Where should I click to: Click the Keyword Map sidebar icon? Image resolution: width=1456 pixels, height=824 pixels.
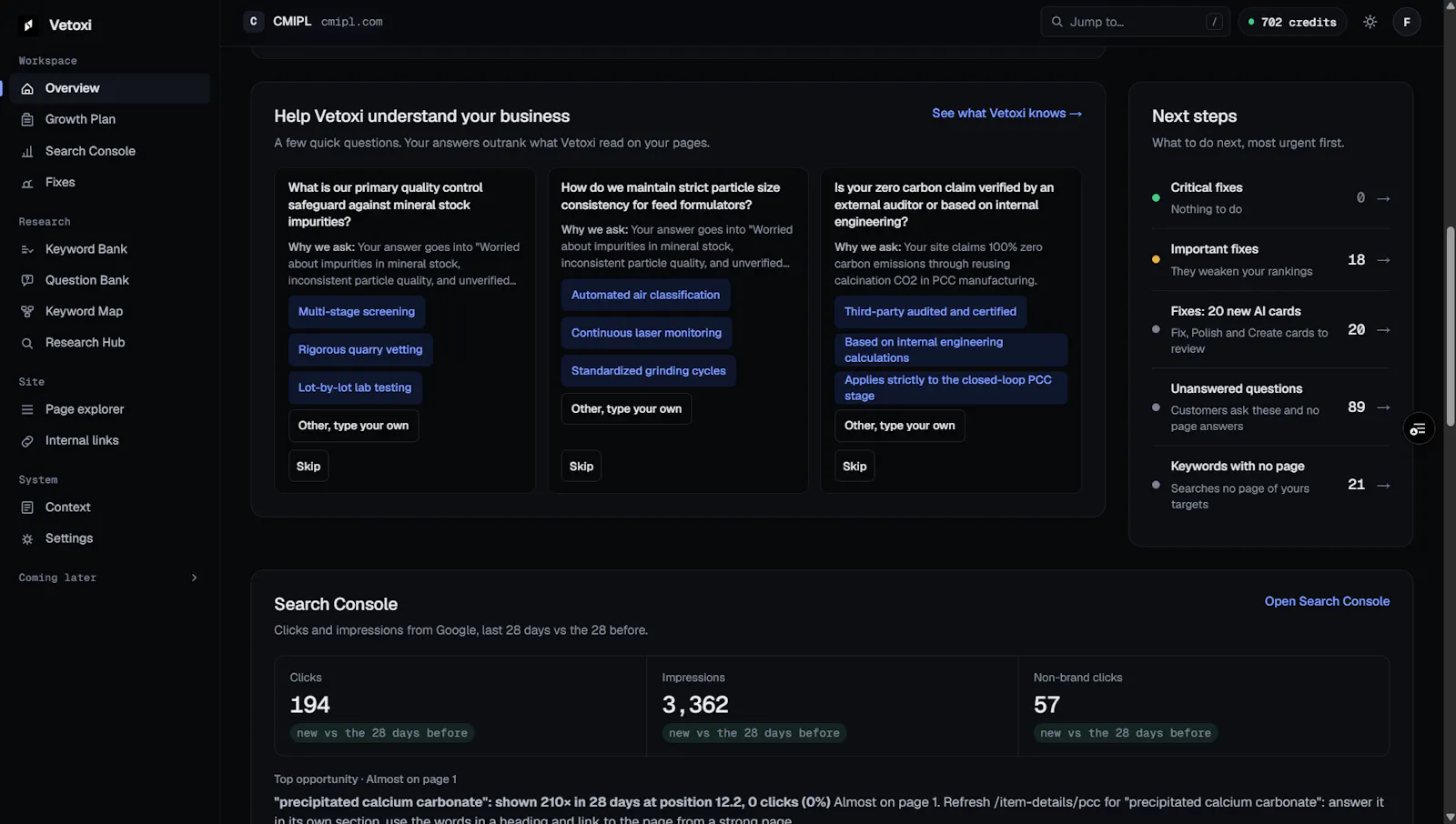point(27,311)
